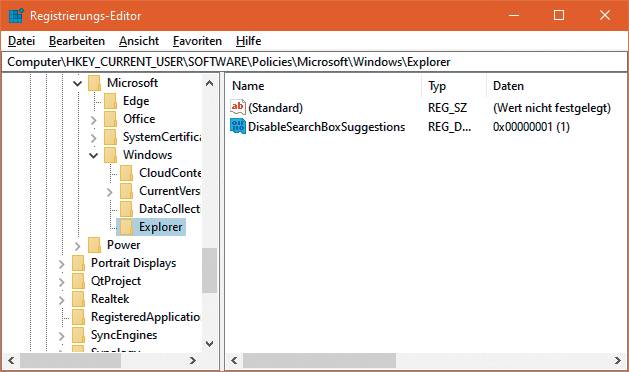The width and height of the screenshot is (629, 372).
Task: Select the Explorer key label
Action: [x=160, y=227]
